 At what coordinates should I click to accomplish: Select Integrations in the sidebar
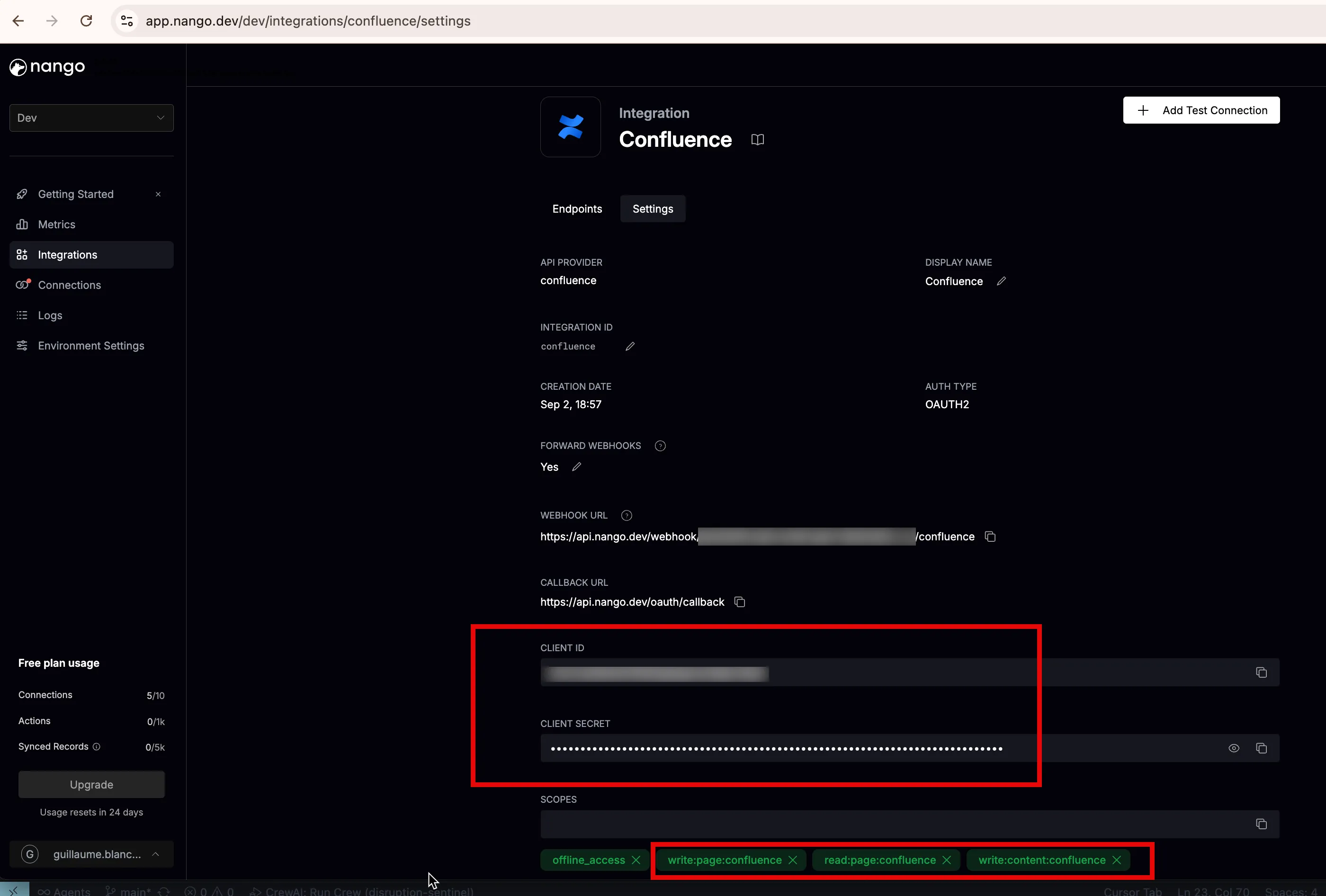[91, 254]
